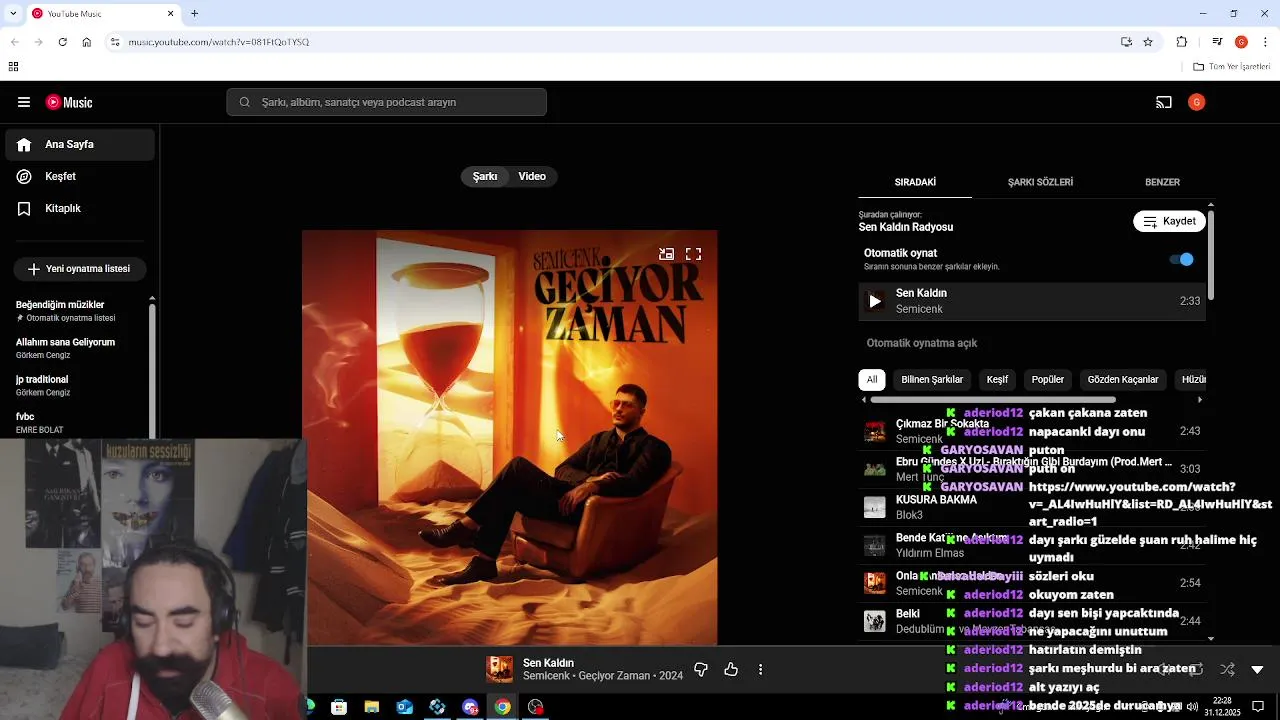Viewport: 1280px width, 720px height.
Task: Open the mini player icon on album art
Action: pyautogui.click(x=666, y=254)
